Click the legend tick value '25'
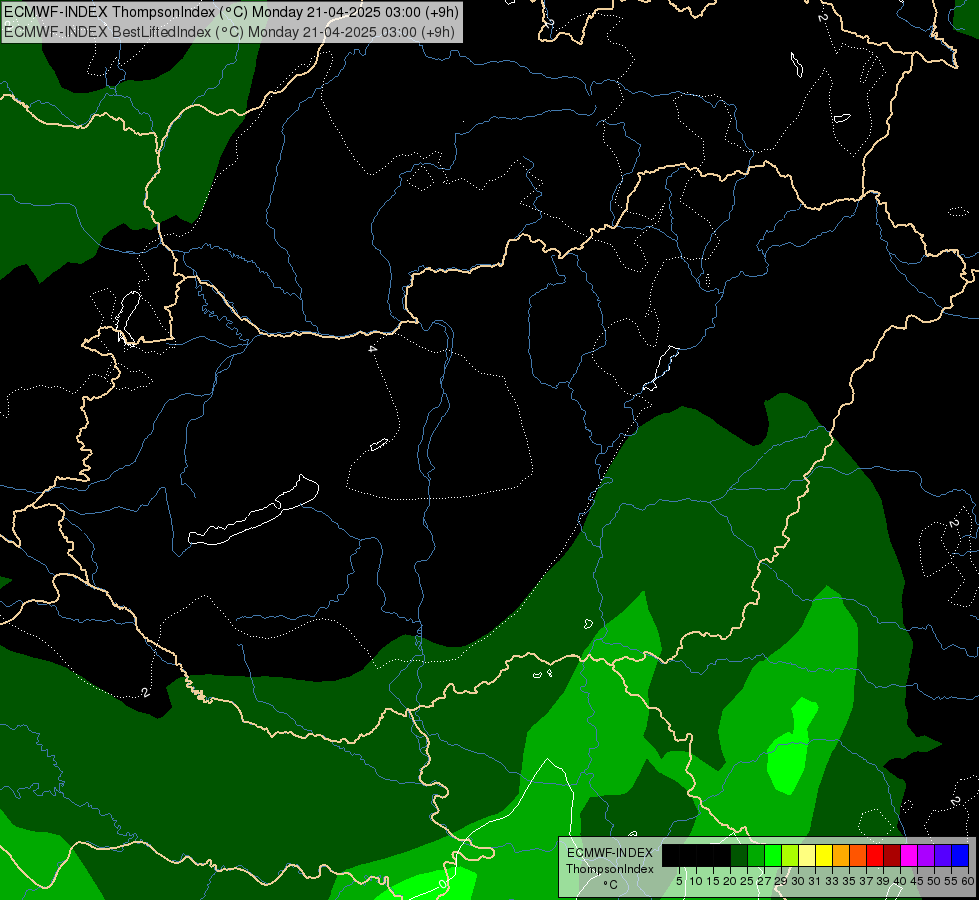Image resolution: width=979 pixels, height=900 pixels. (747, 881)
